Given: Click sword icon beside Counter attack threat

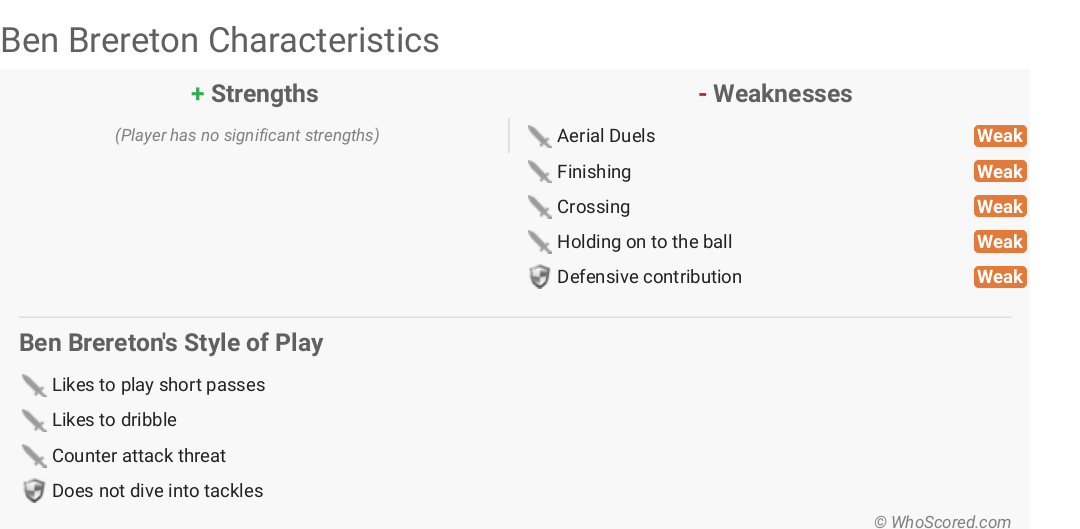Looking at the screenshot, I should tap(34, 456).
